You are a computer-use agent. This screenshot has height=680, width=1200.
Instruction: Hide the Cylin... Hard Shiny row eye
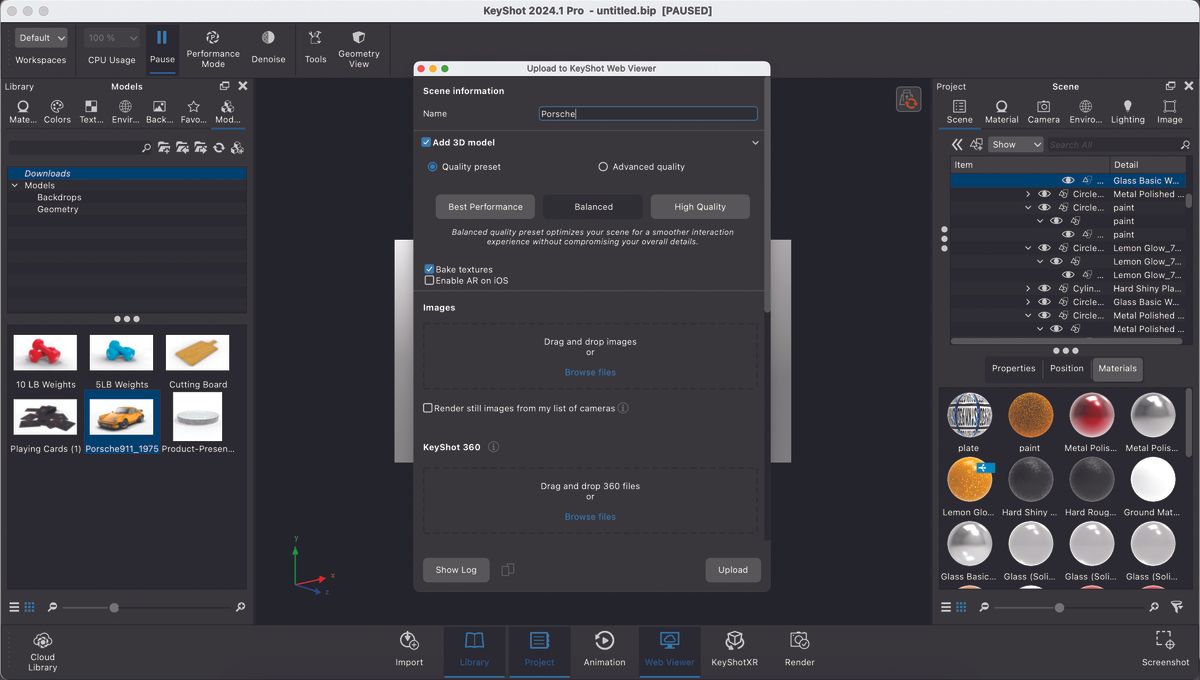pyautogui.click(x=1044, y=288)
